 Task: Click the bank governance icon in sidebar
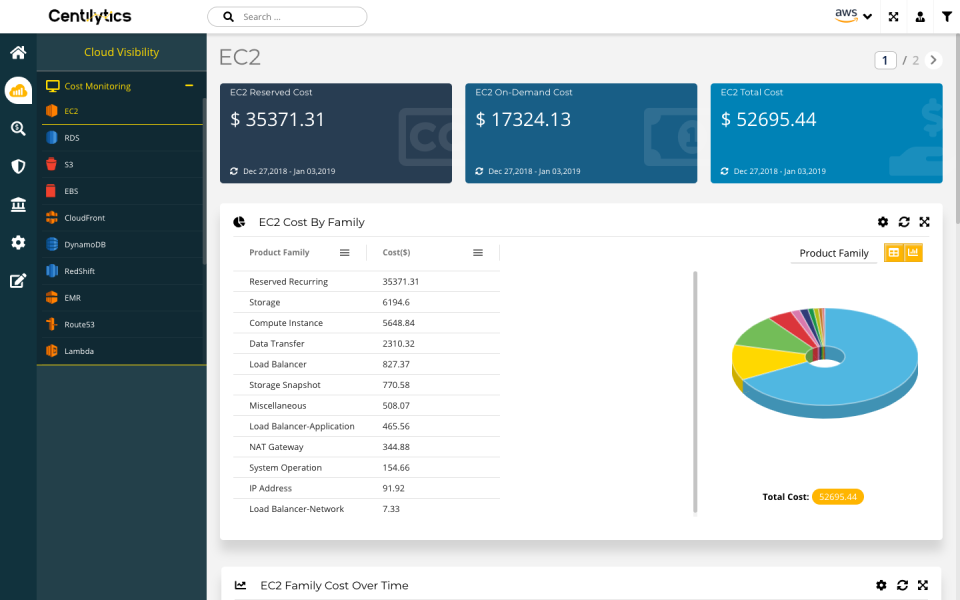pos(18,204)
